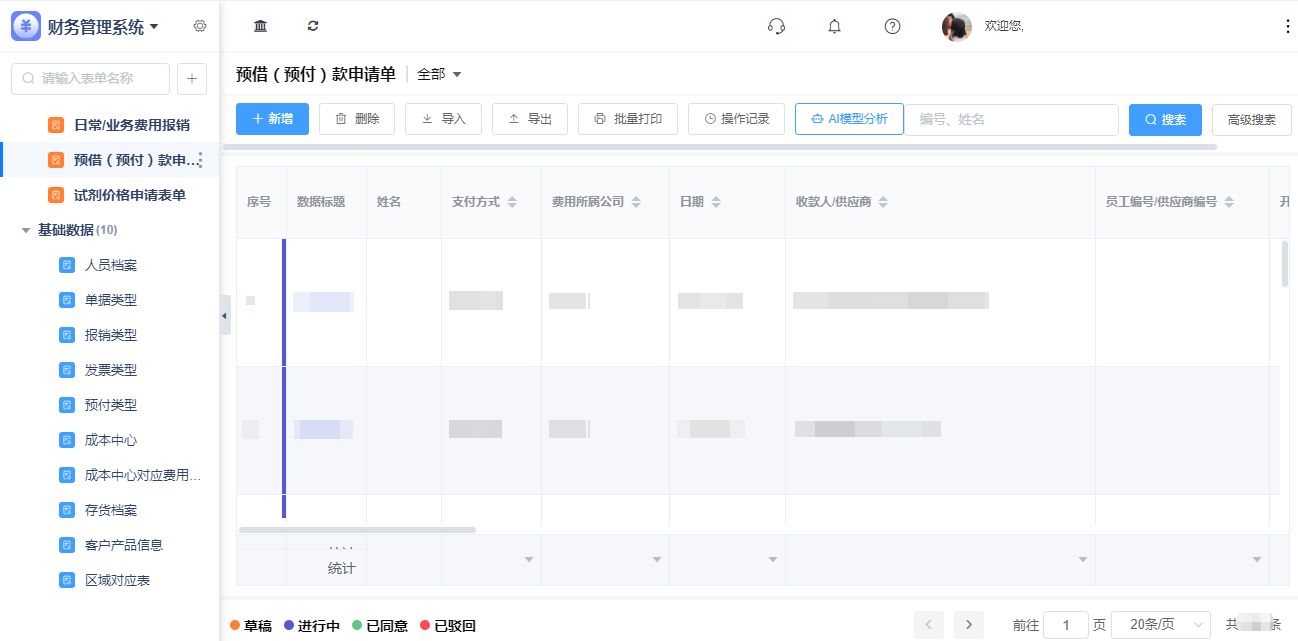Open 报销类型 in sidebar

pyautogui.click(x=110, y=335)
